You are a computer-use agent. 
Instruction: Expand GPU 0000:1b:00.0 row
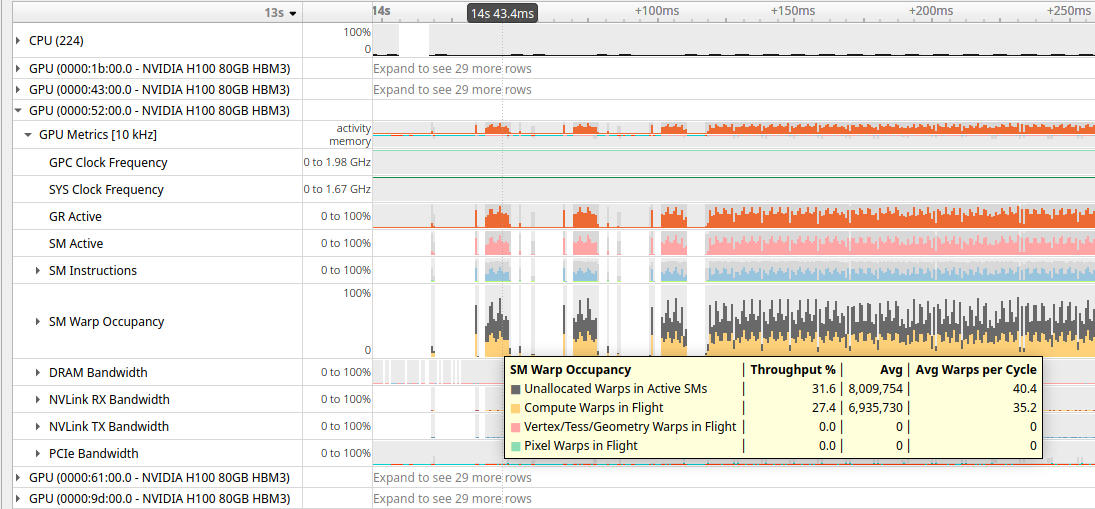tap(18, 68)
